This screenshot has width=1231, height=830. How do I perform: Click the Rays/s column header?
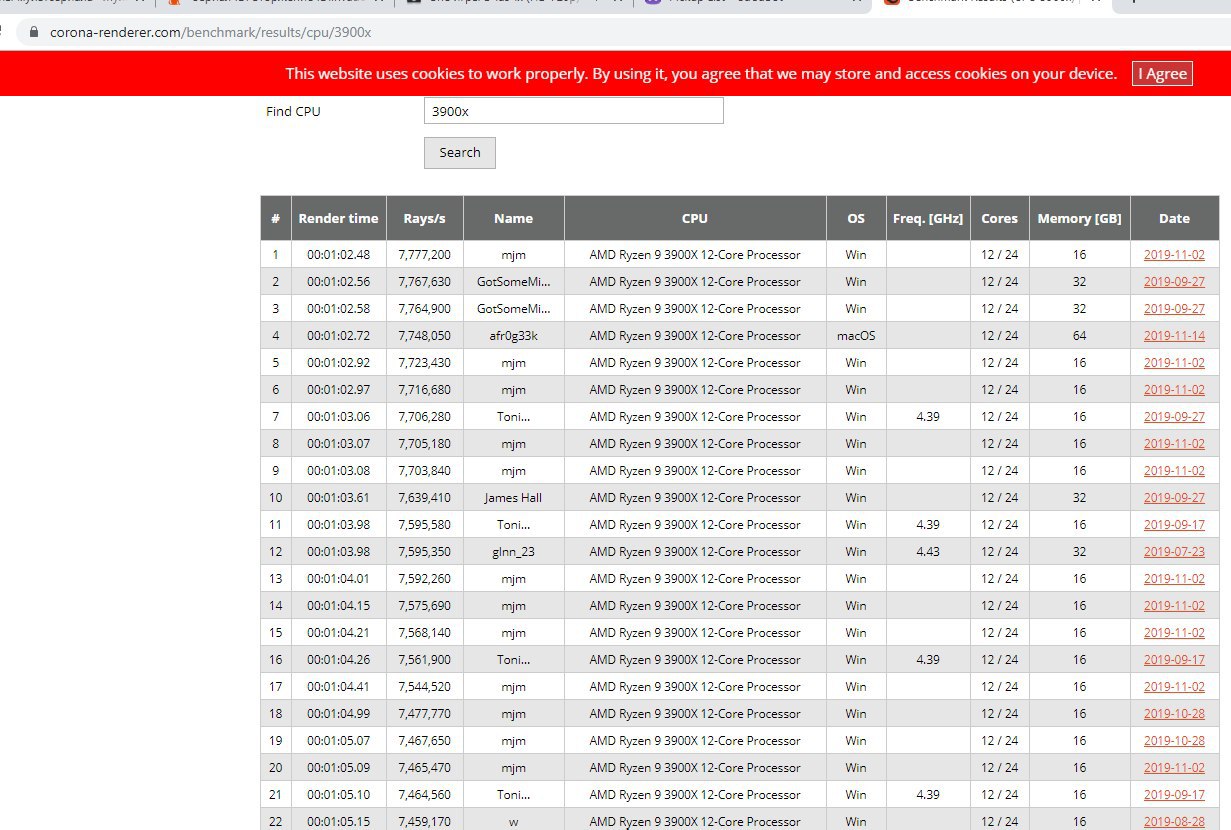[x=425, y=218]
